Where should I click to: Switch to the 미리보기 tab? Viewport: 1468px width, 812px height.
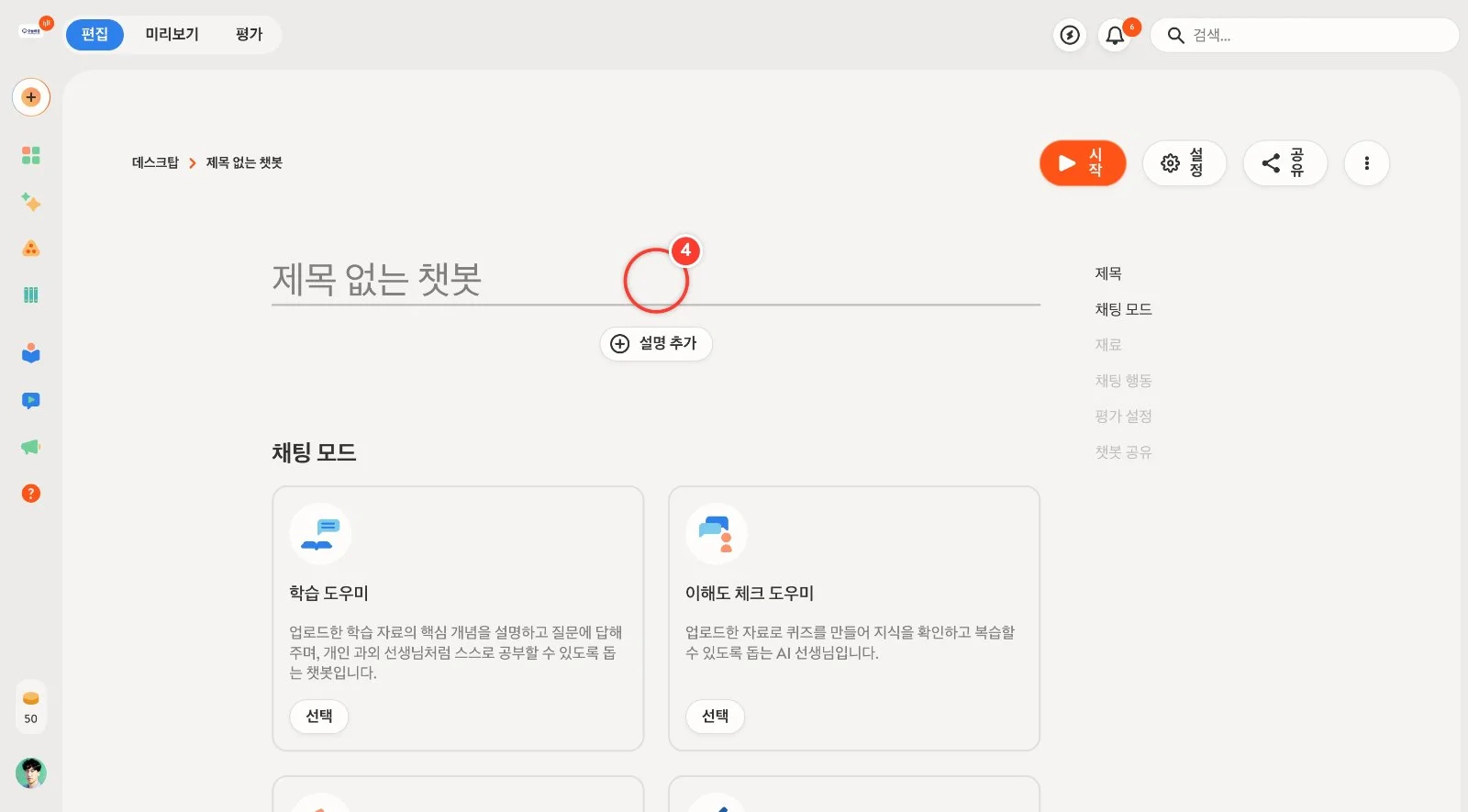pos(172,35)
